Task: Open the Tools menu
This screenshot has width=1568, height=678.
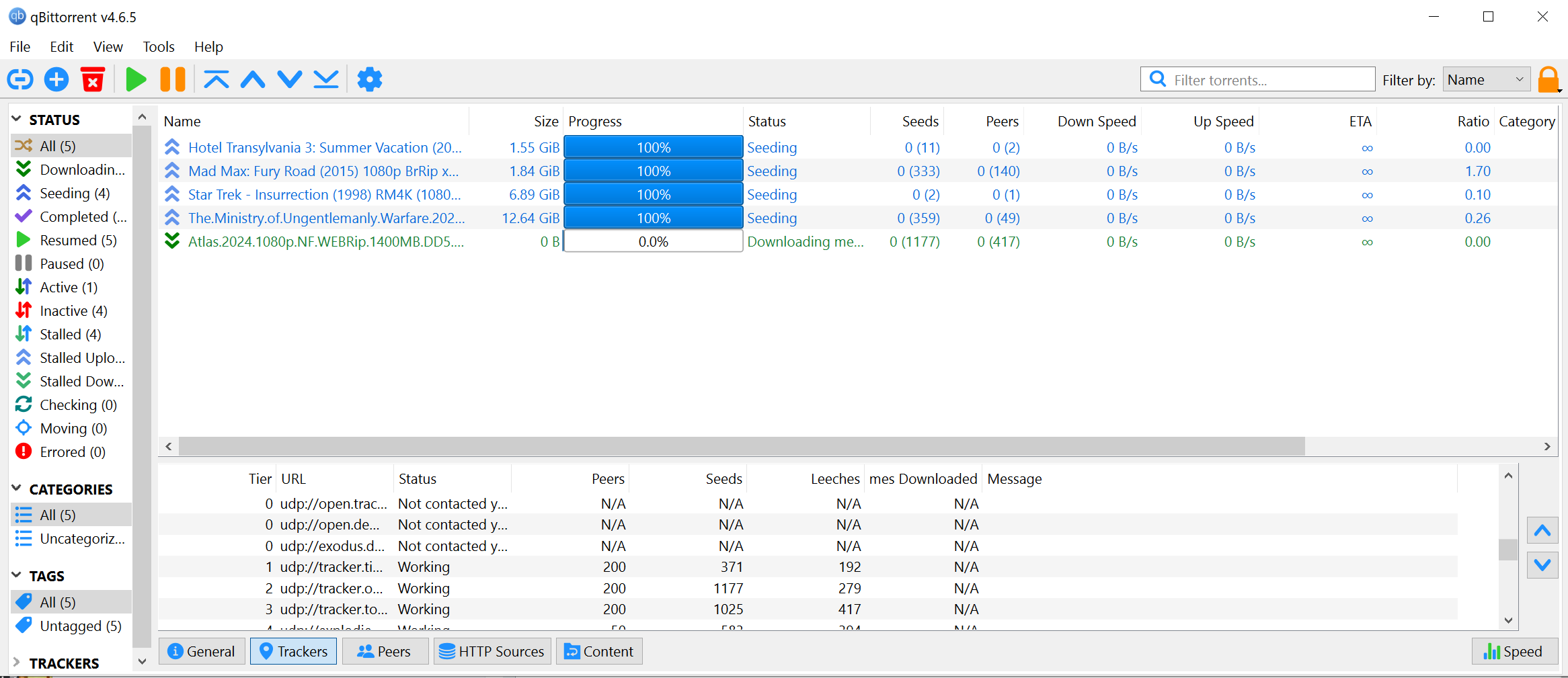Action: pyautogui.click(x=159, y=46)
